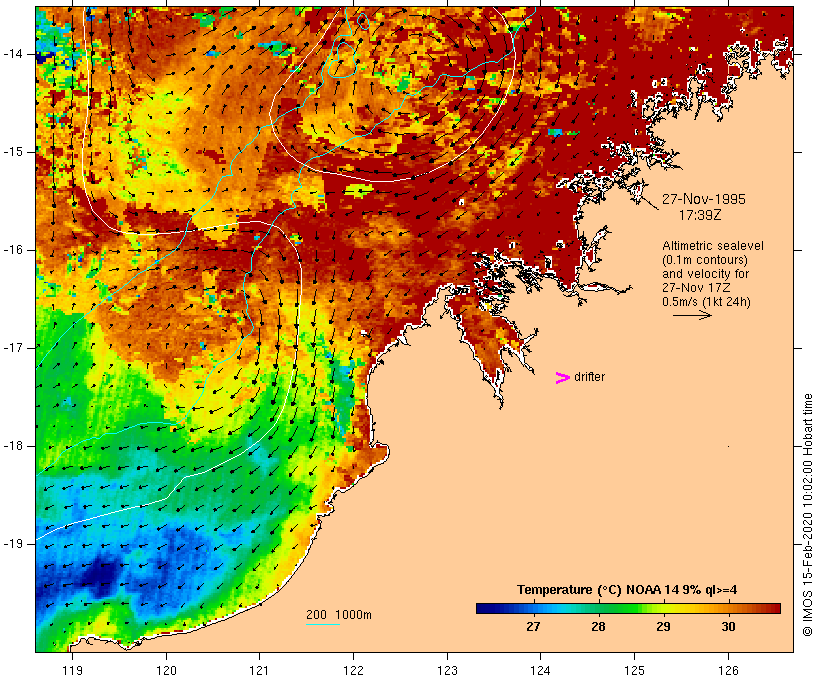Click the '27-Nov 17Z' caption line

pos(697,288)
